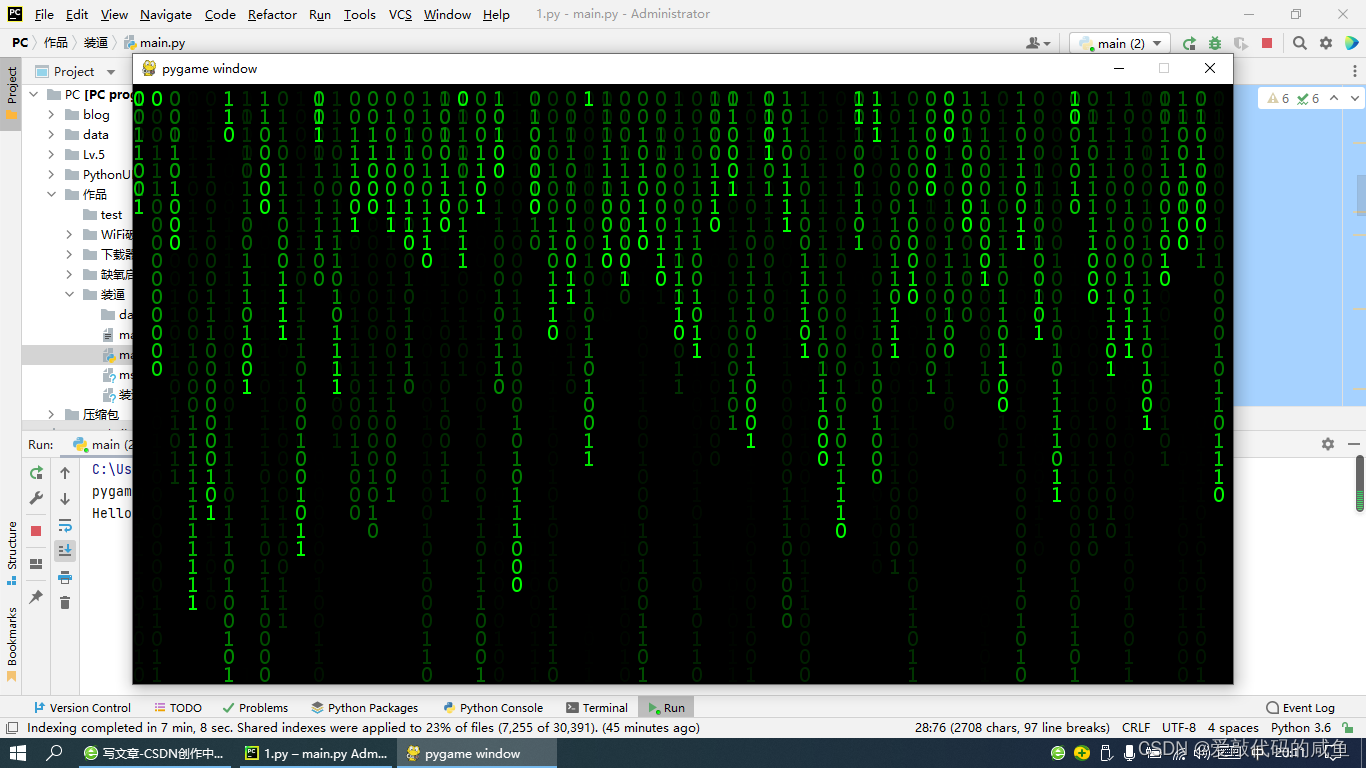This screenshot has height=768, width=1366.
Task: Toggle the Project tool window side tab
Action: tap(11, 93)
